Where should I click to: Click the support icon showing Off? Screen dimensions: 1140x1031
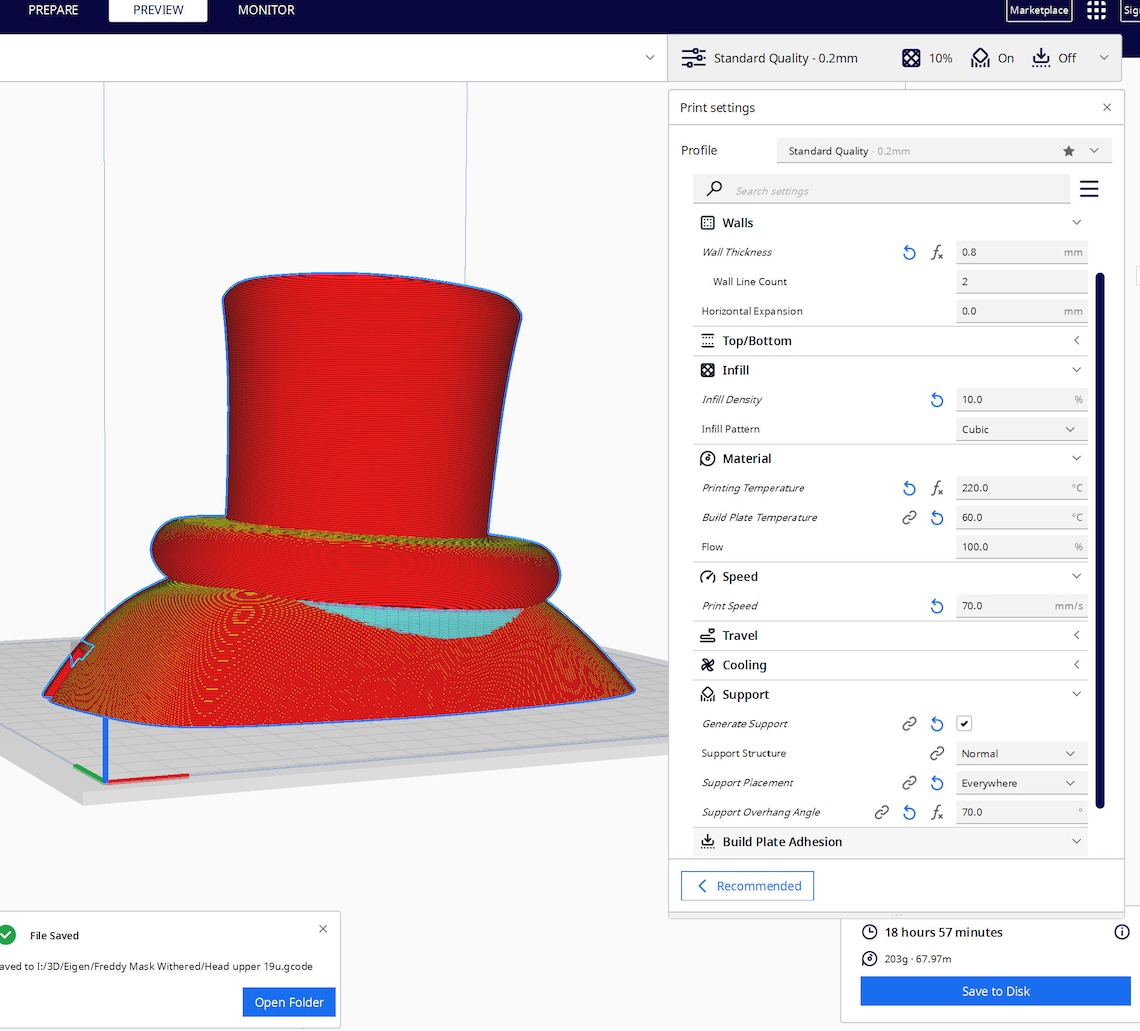coord(1040,58)
